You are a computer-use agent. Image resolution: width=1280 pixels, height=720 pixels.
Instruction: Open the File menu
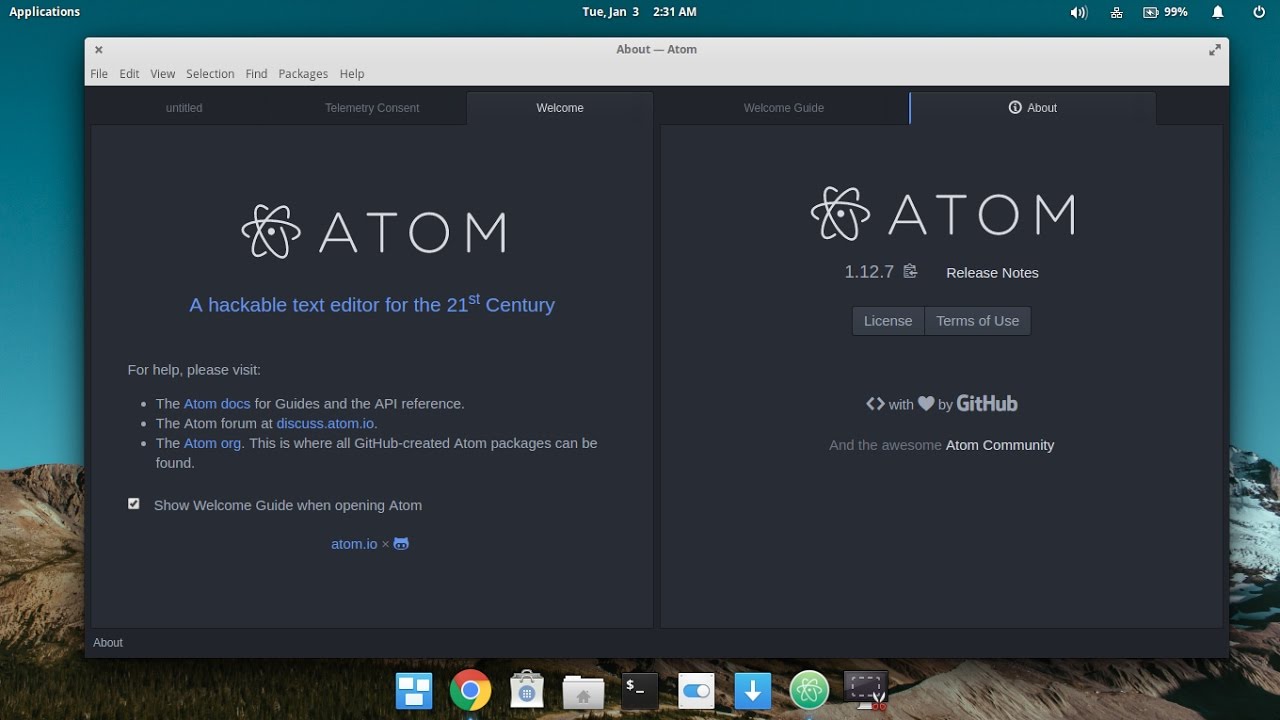point(99,74)
